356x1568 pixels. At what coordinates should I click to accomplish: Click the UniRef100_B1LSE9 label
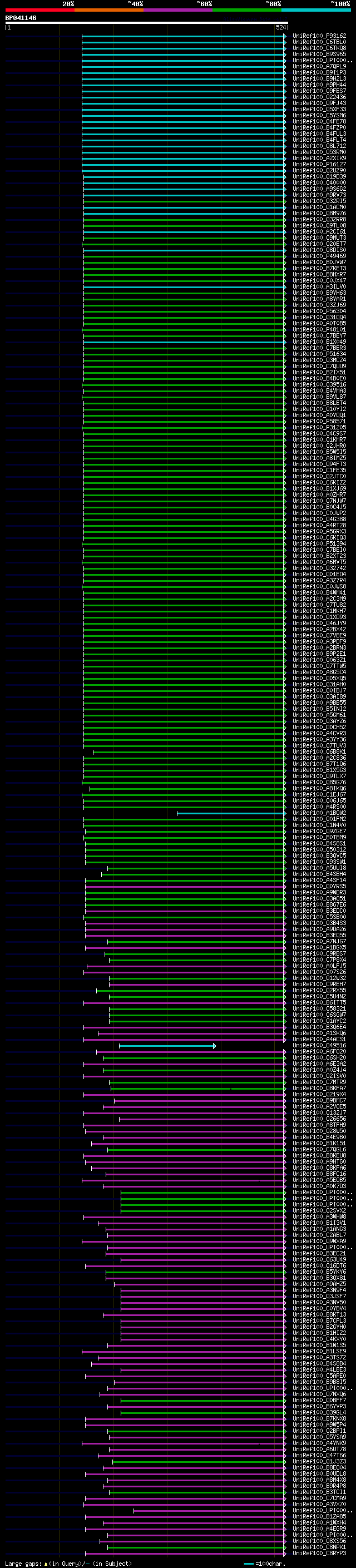click(319, 1351)
